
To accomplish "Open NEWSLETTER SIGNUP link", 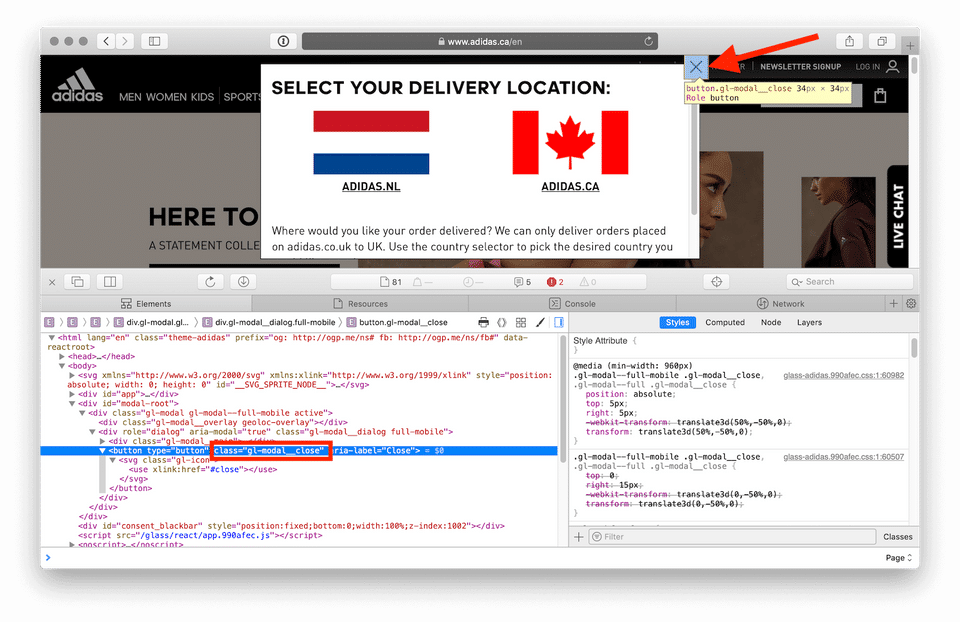I will (800, 67).
